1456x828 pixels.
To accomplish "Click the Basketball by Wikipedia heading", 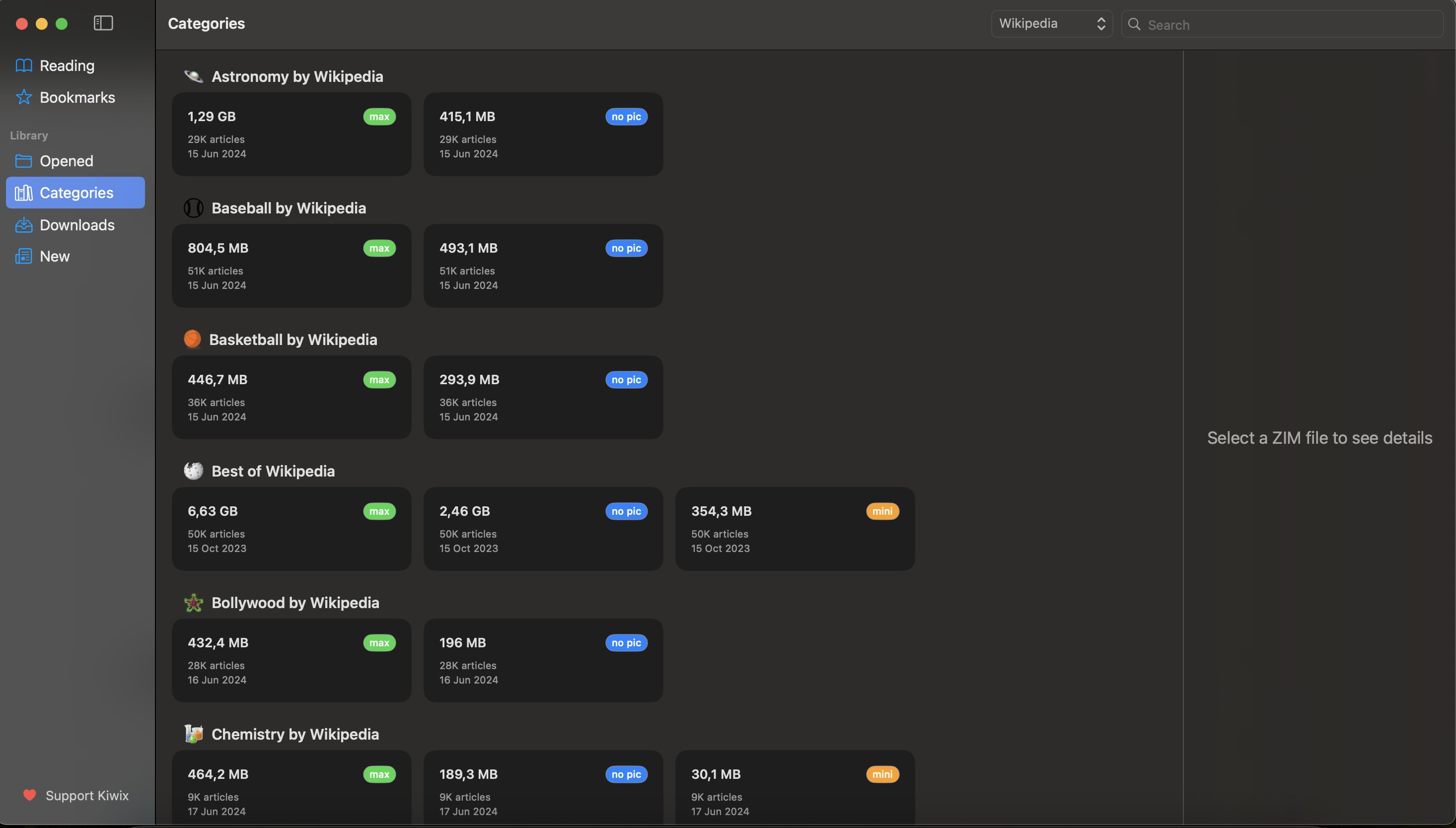I will [293, 340].
